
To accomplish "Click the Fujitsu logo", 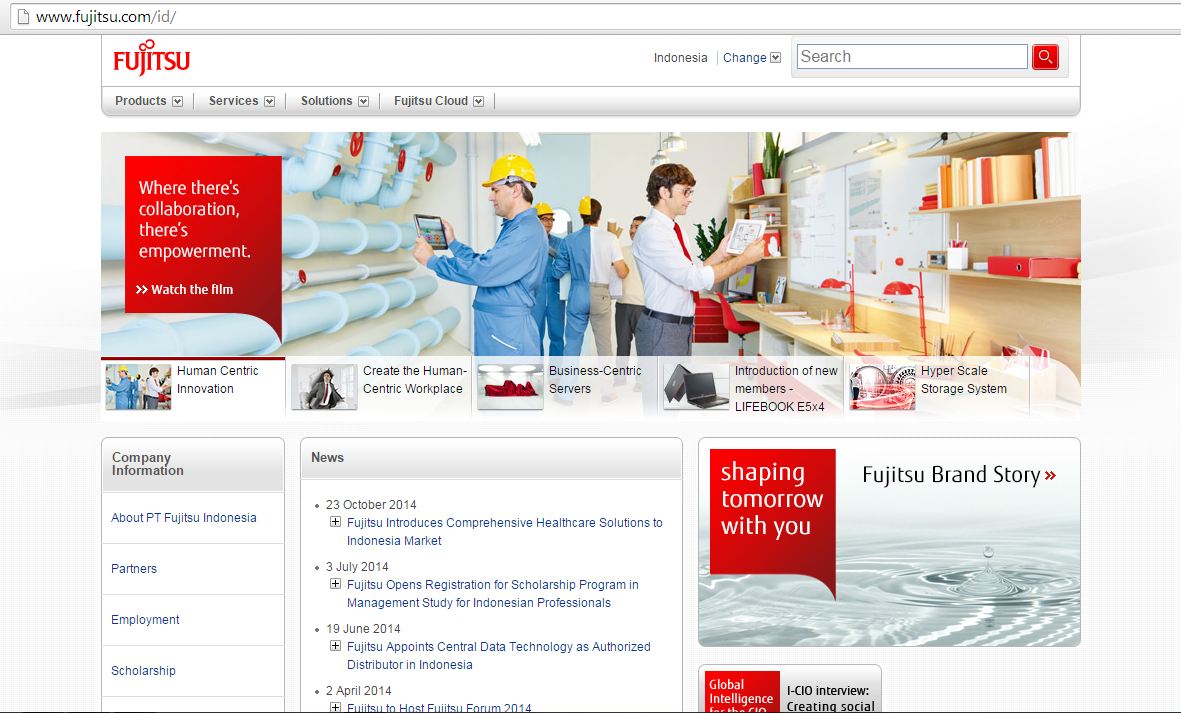I will pyautogui.click(x=148, y=57).
